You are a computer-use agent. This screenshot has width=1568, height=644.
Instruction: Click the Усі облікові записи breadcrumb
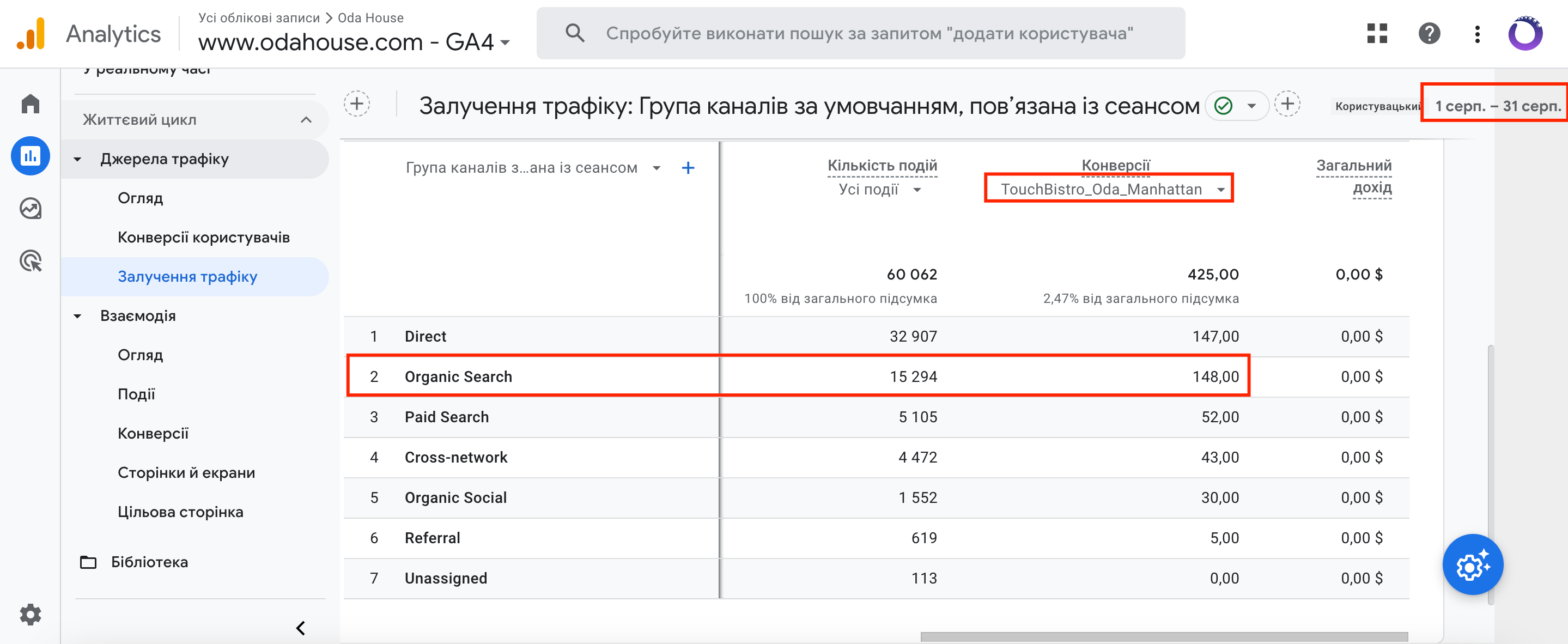coord(259,17)
